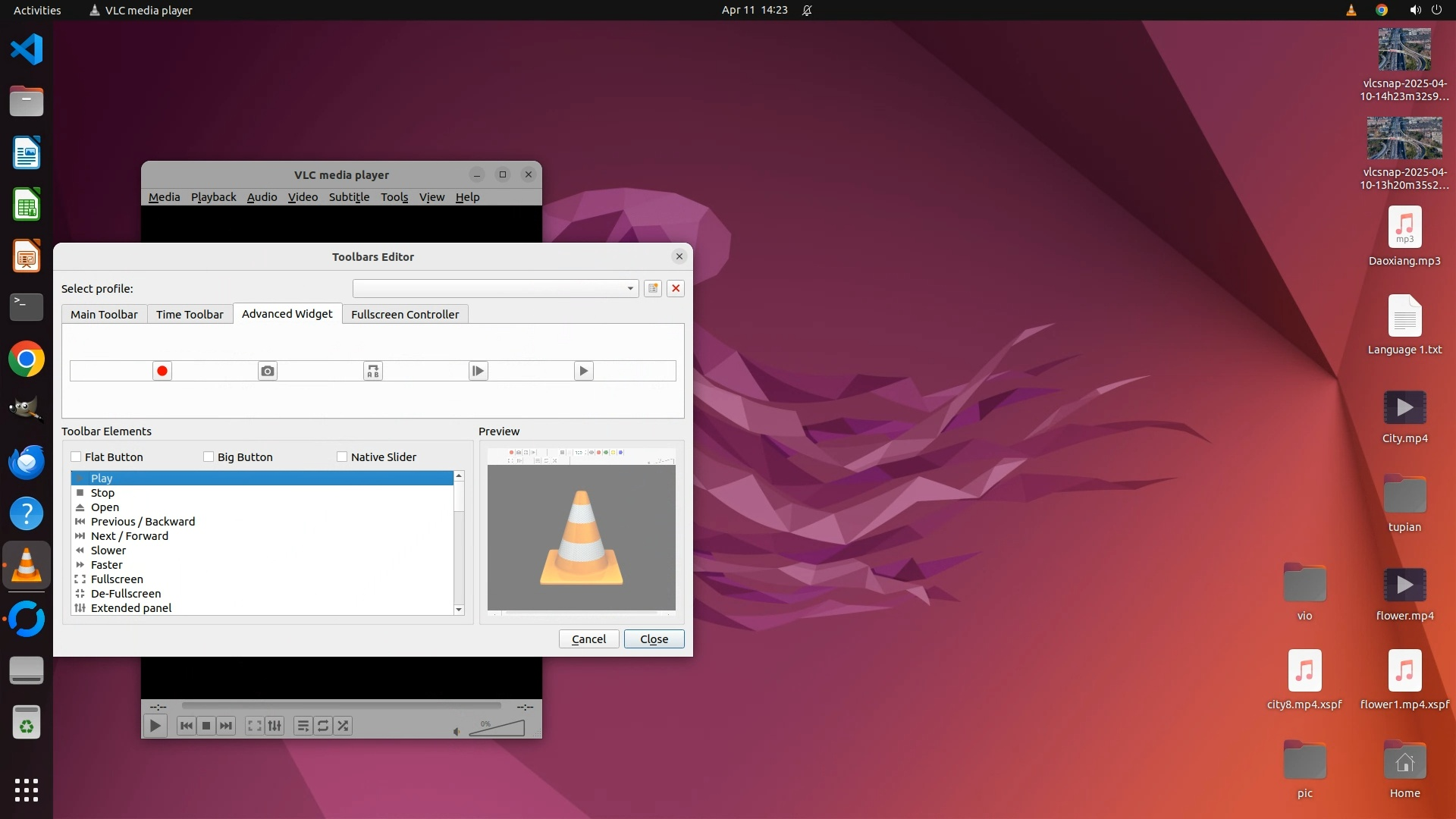Viewport: 1456px width, 819px height.
Task: Switch to the Time Toolbar tab
Action: tap(190, 314)
